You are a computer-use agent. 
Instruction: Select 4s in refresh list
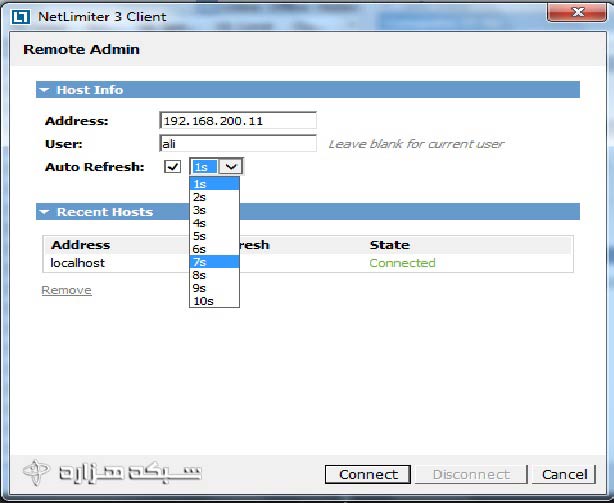(x=215, y=223)
